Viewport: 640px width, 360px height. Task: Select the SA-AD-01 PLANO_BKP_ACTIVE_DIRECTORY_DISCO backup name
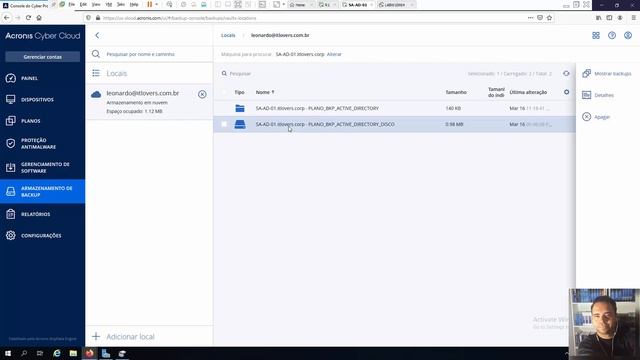click(325, 124)
